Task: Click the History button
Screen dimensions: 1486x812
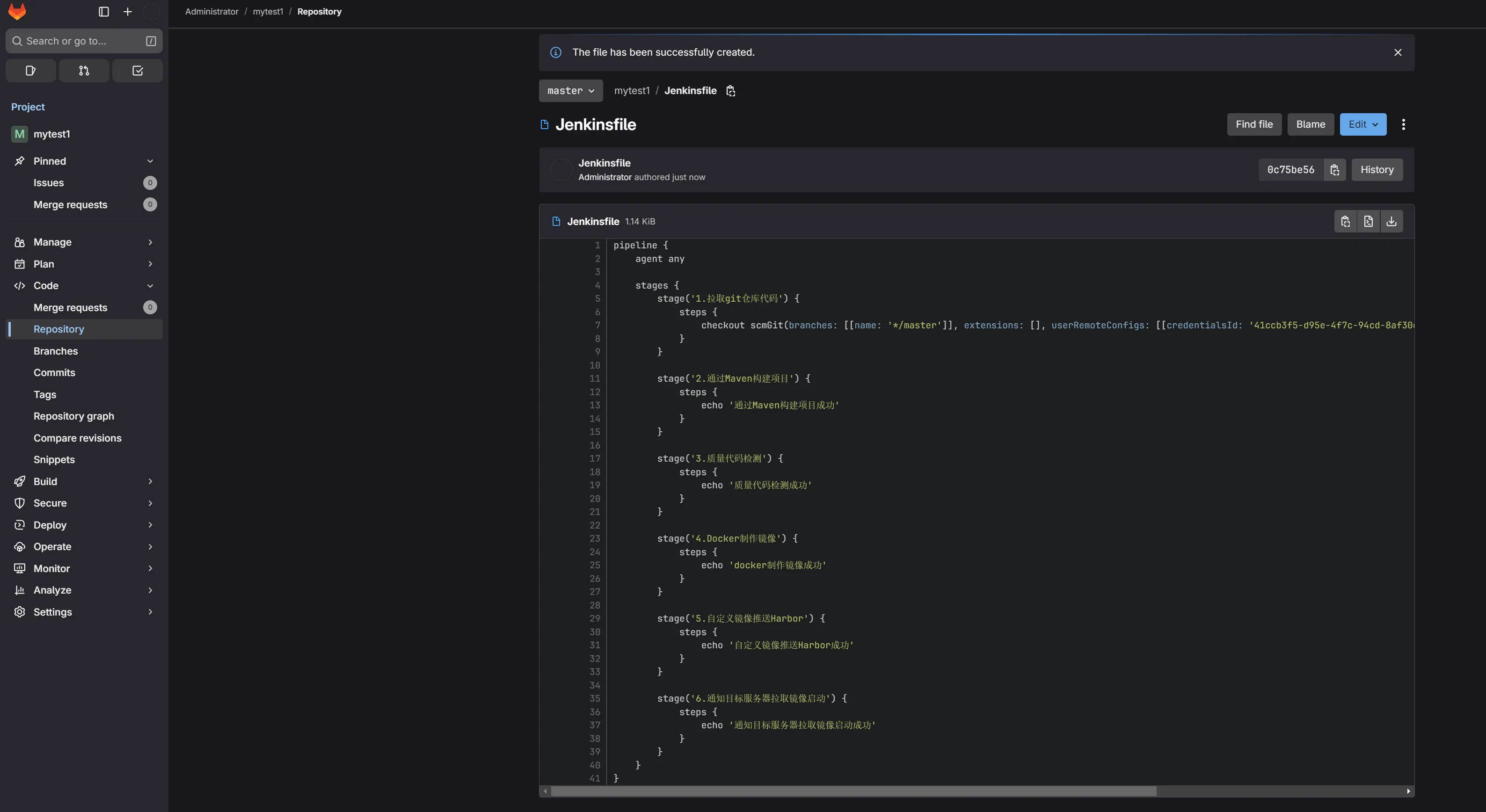Action: tap(1377, 169)
